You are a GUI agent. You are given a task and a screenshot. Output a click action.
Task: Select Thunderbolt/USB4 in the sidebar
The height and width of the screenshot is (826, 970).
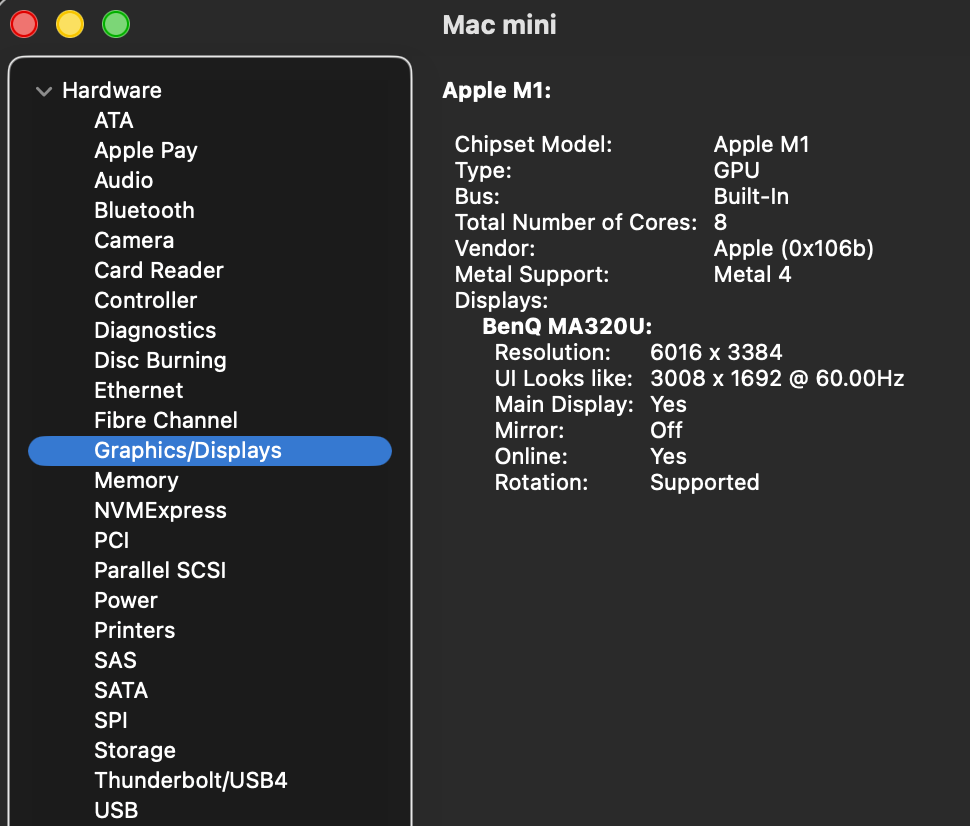coord(191,780)
